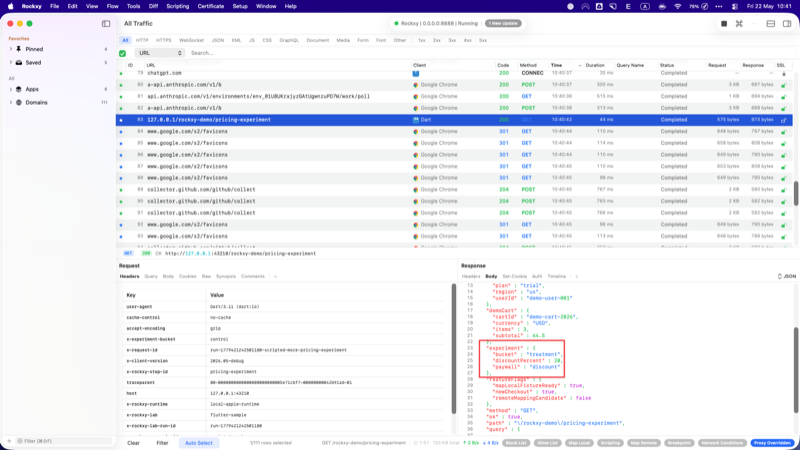This screenshot has width=800, height=450.
Task: Expand the Saved group
Action: [11, 63]
